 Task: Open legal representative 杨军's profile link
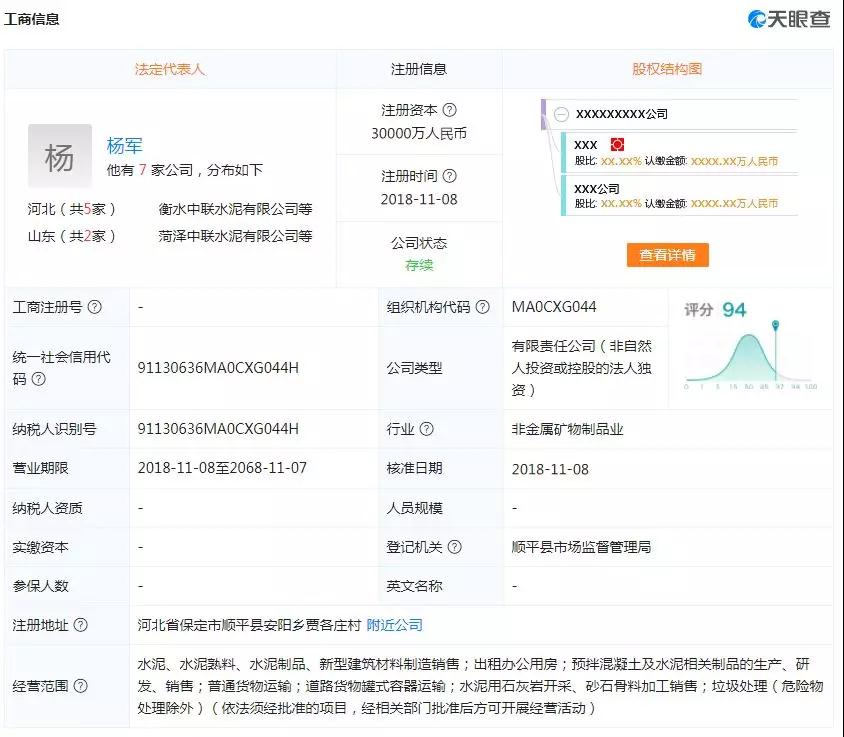(x=125, y=146)
